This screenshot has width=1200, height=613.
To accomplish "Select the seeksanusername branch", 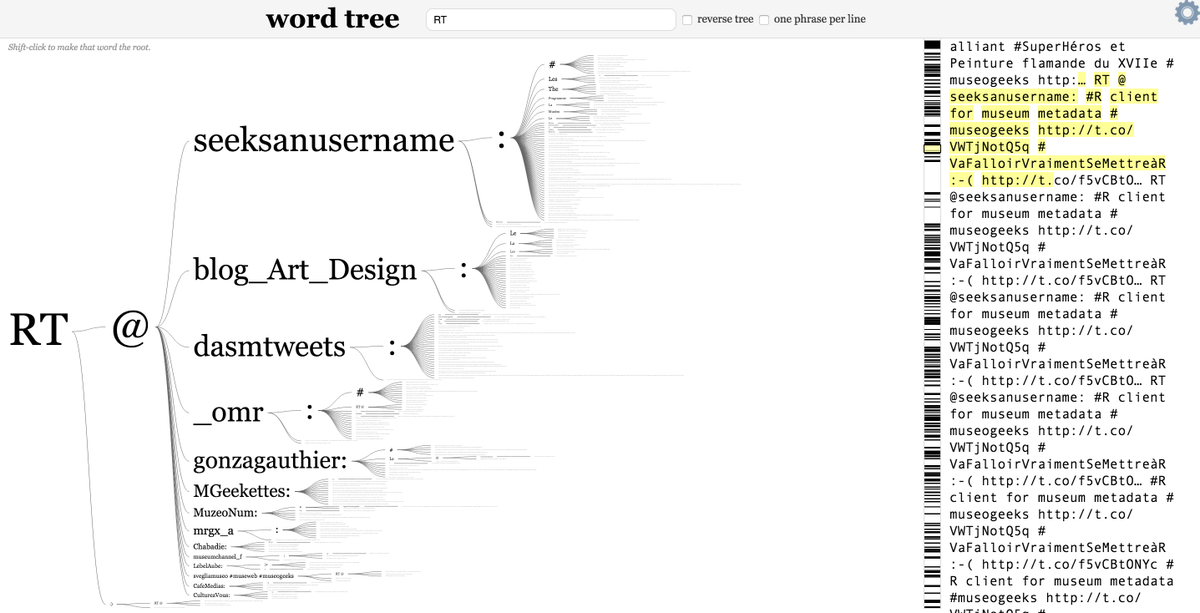I will (x=321, y=141).
